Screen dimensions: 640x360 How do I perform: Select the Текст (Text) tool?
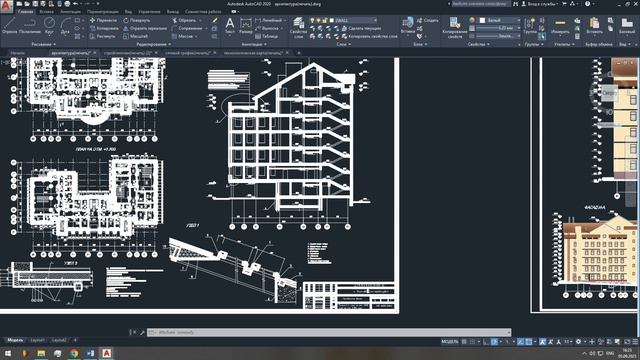[x=230, y=26]
